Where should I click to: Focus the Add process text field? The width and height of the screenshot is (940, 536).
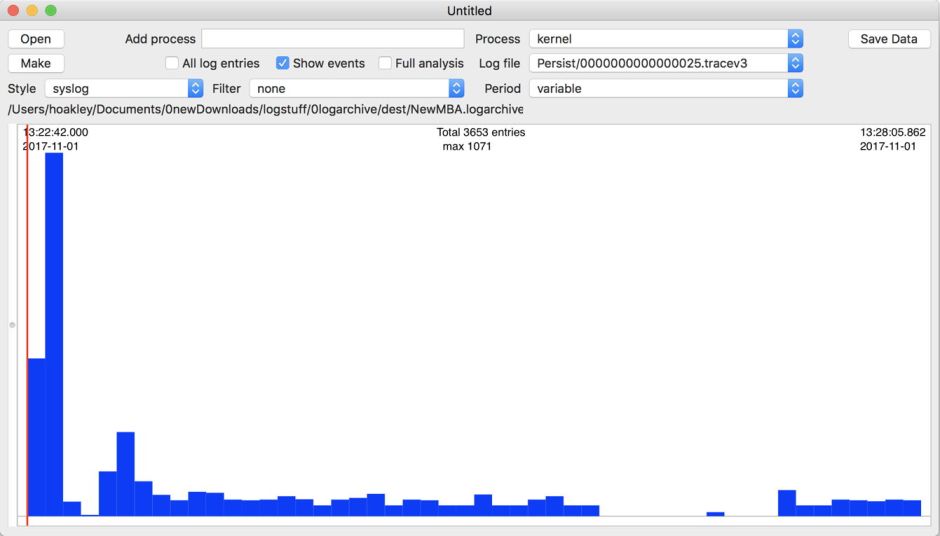coord(333,39)
